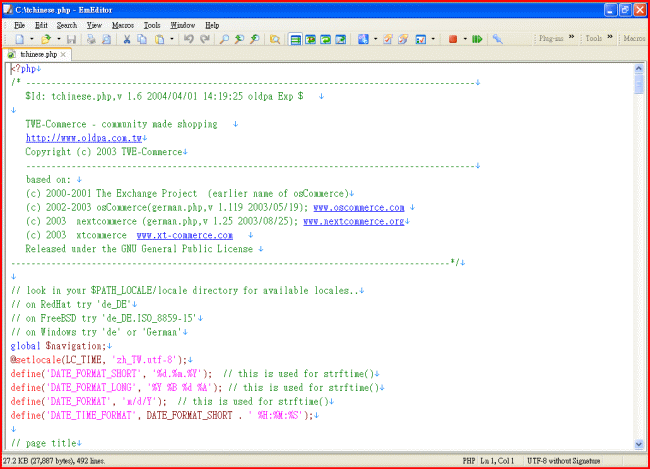Expand the Paste dropdown arrow
Screen dimensions: 650x469
pyautogui.click(x=172, y=39)
